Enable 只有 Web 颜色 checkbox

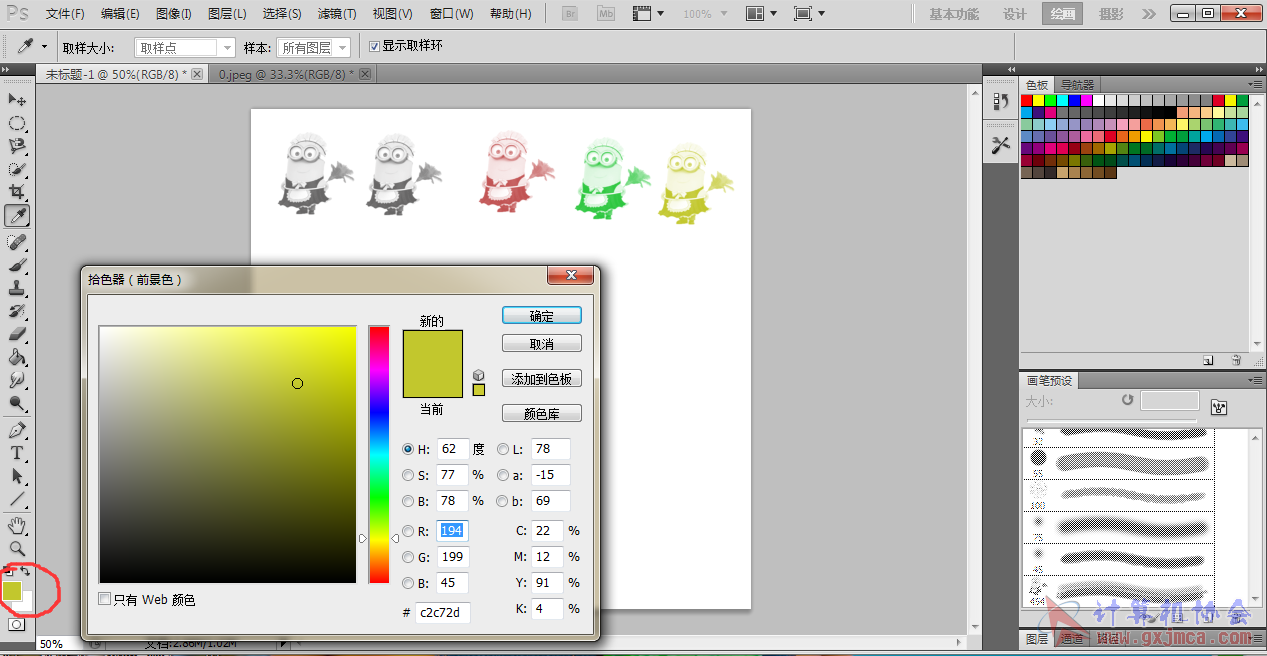click(105, 599)
